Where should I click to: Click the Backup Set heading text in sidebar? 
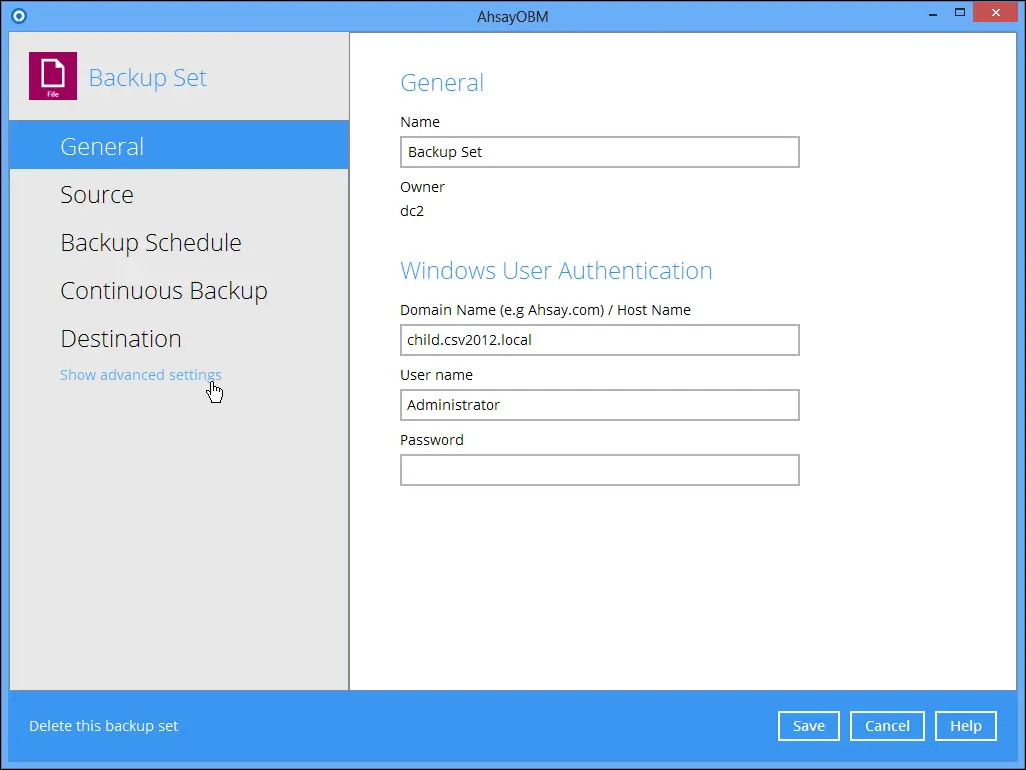click(148, 78)
